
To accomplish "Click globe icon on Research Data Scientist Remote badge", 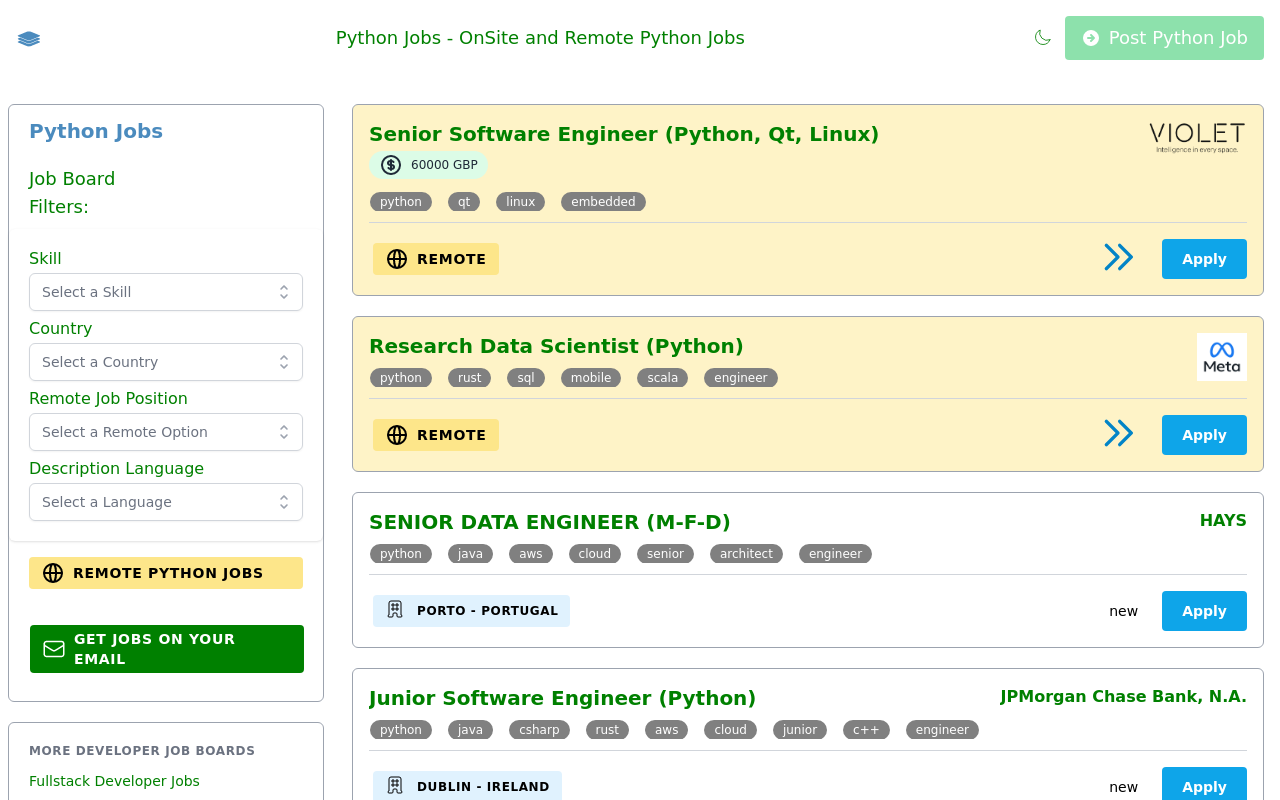I will click(397, 435).
